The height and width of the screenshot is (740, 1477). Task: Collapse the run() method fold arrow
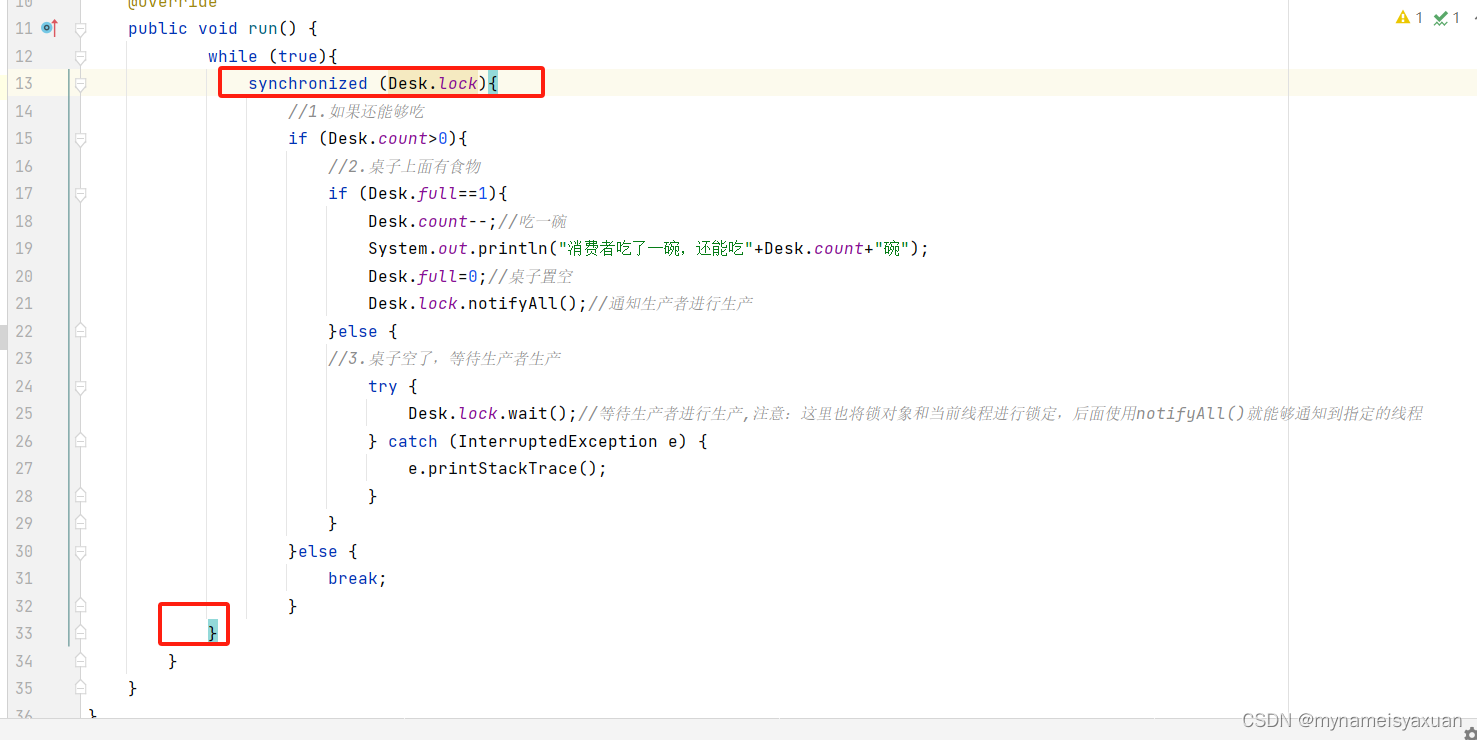pyautogui.click(x=80, y=28)
